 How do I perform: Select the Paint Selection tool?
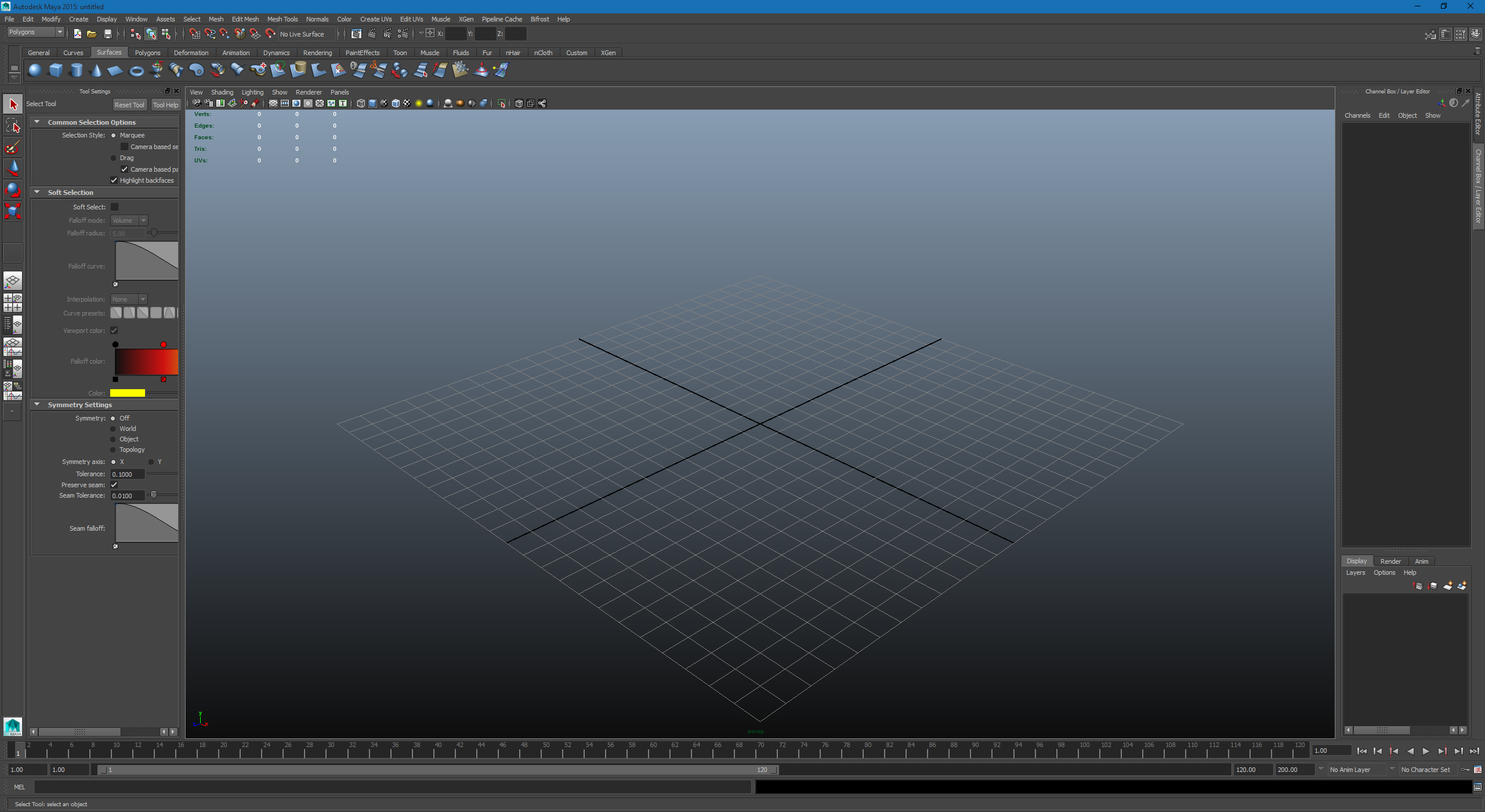click(13, 147)
